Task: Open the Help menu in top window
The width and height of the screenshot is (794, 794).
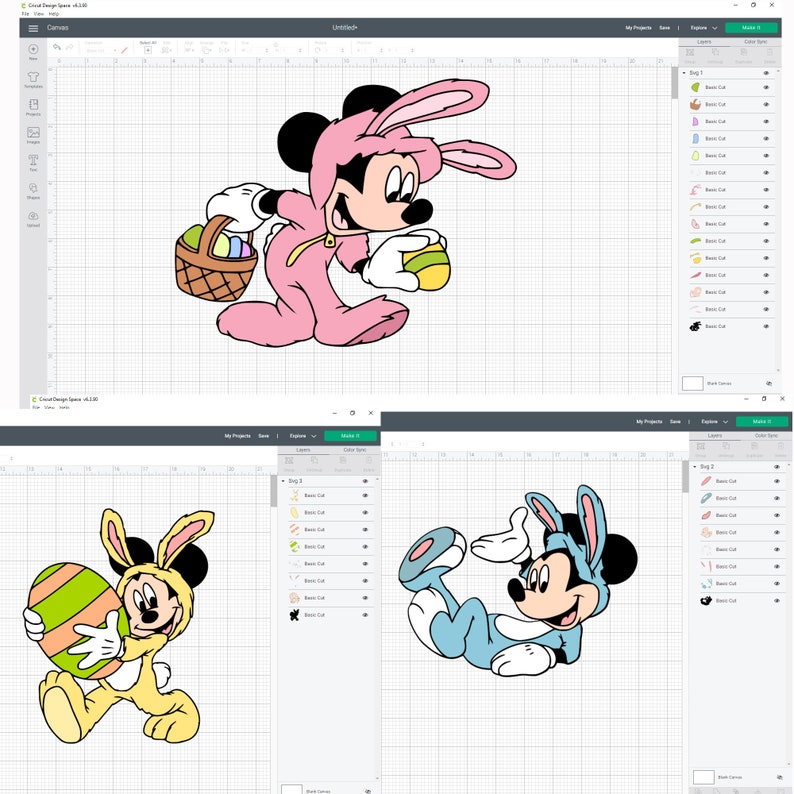Action: (54, 14)
